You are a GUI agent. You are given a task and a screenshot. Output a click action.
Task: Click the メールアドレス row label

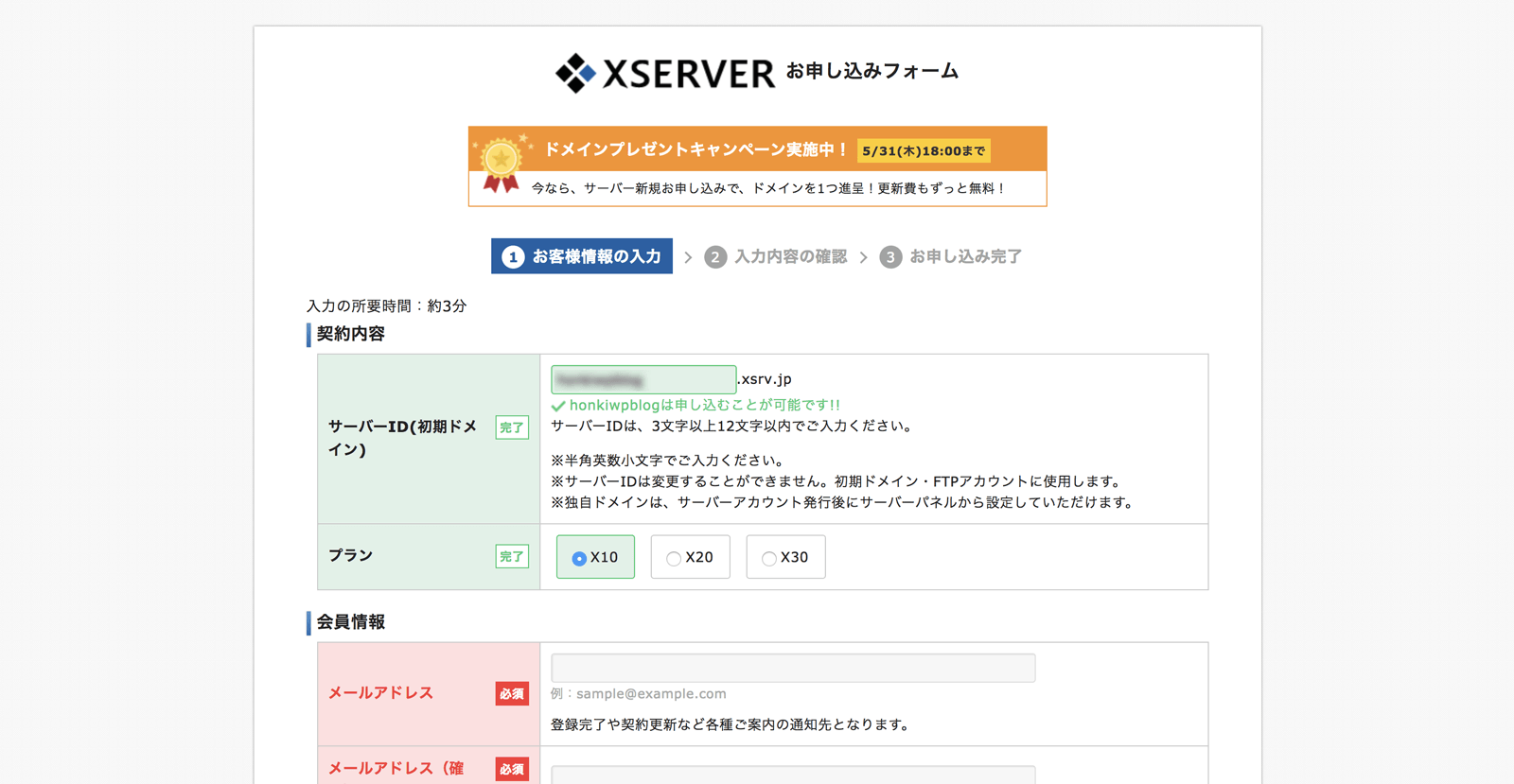click(x=381, y=693)
